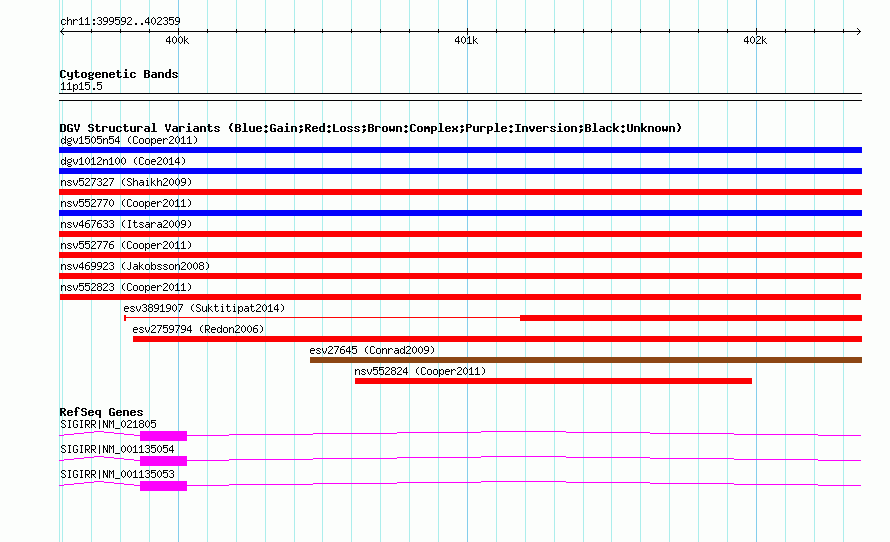
Task: Click the right arrow end of the ruler
Action: (859, 32)
